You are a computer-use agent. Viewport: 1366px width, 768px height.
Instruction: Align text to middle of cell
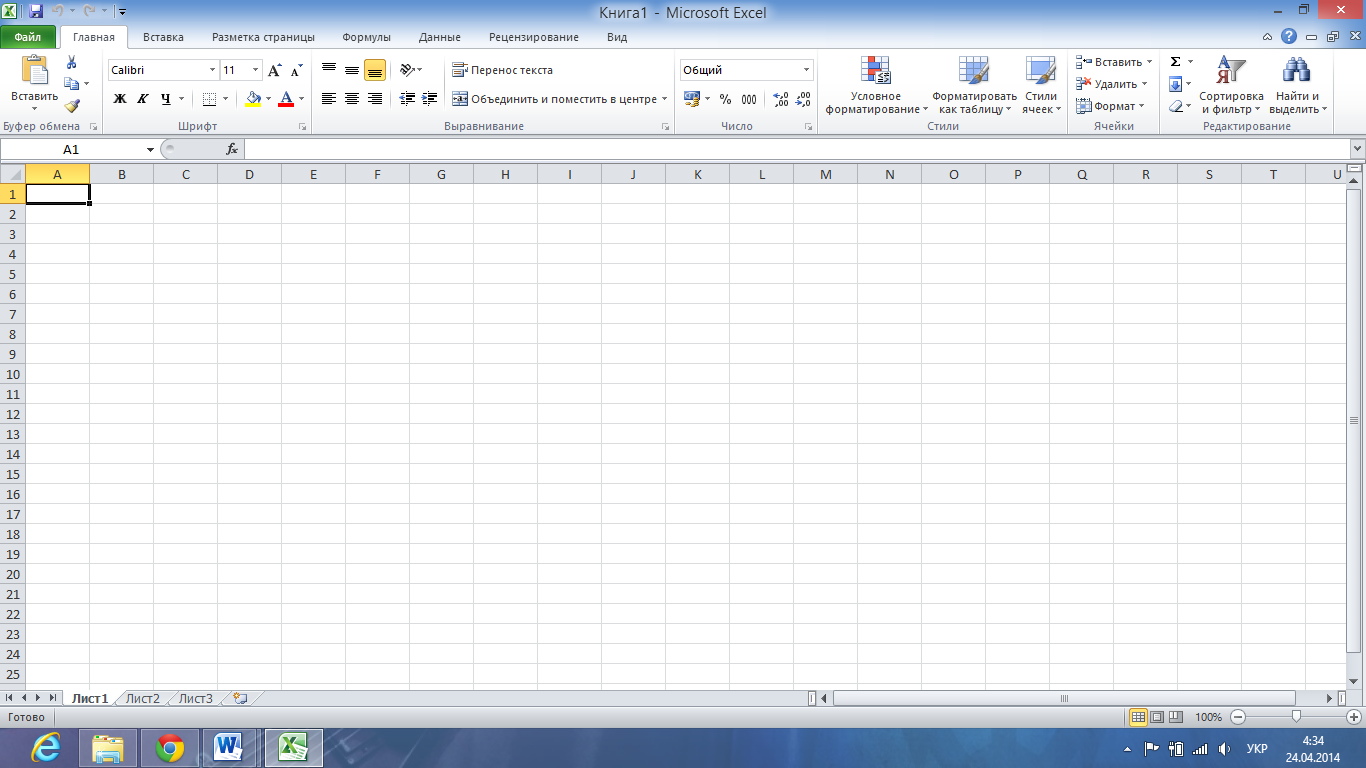[x=352, y=70]
